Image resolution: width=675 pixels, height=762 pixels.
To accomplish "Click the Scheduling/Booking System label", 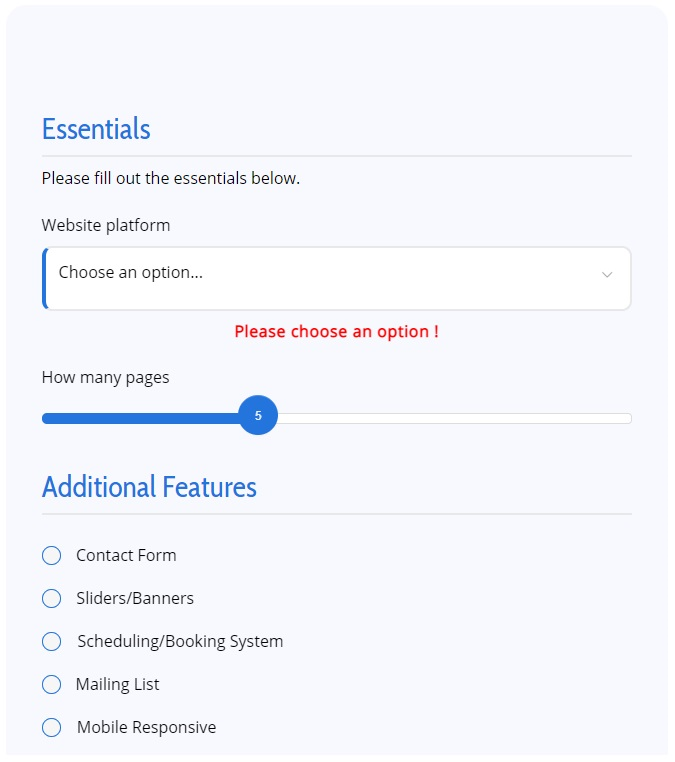I will click(x=180, y=641).
